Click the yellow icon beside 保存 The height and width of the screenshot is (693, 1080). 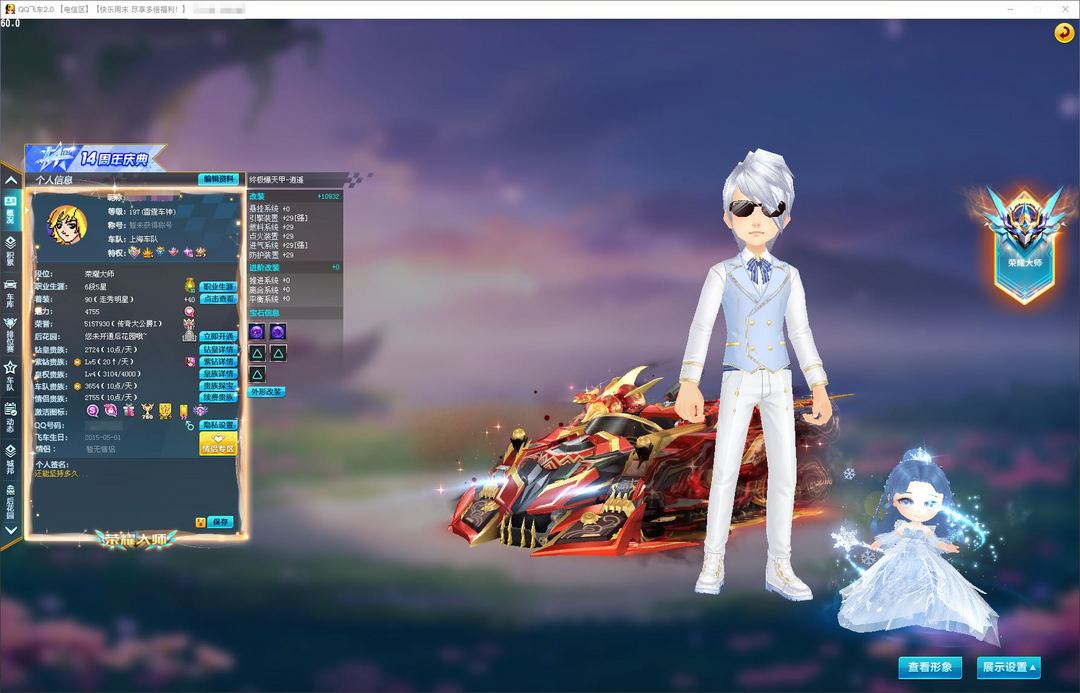click(200, 522)
